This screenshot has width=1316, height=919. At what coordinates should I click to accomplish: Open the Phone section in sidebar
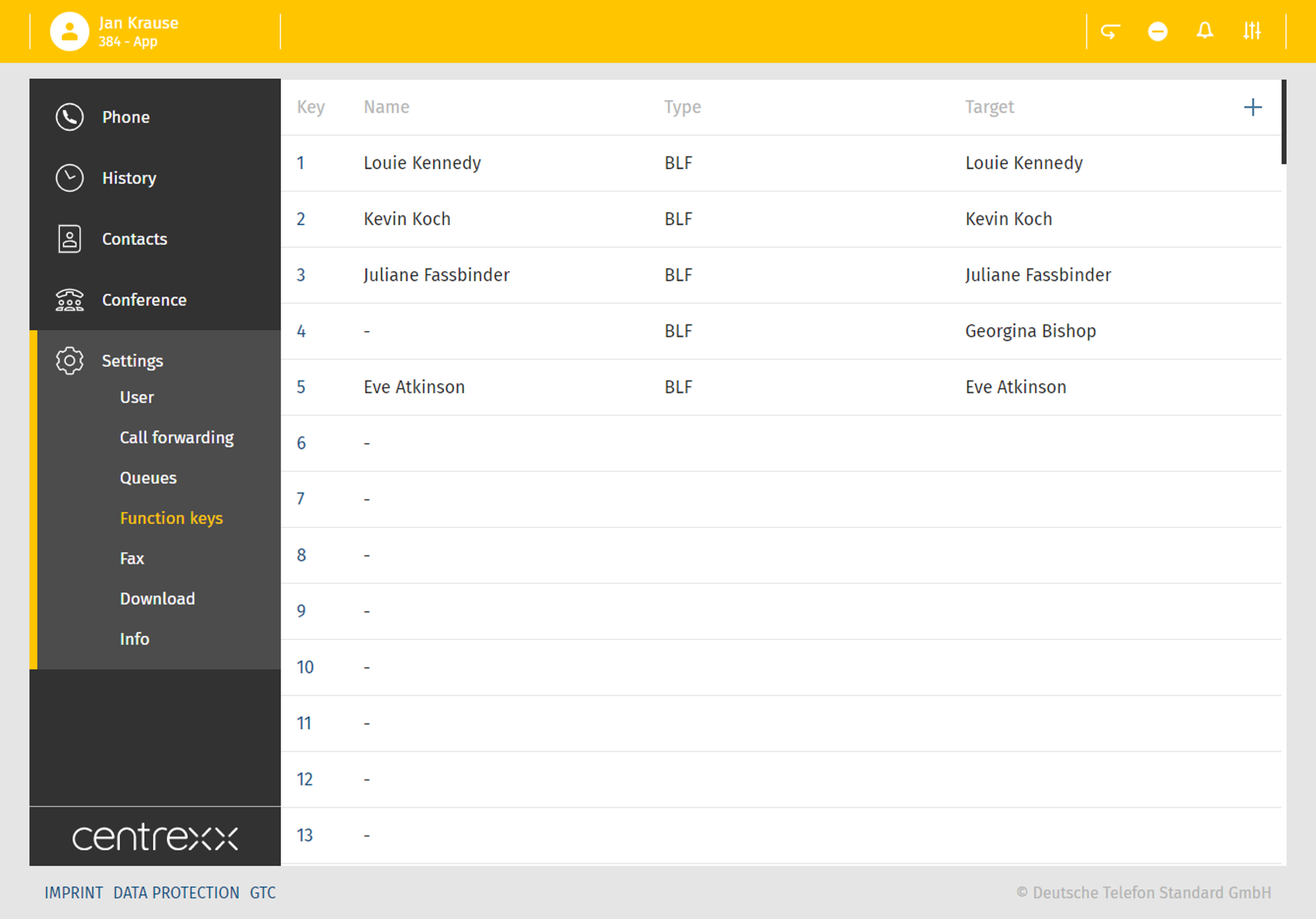[125, 117]
